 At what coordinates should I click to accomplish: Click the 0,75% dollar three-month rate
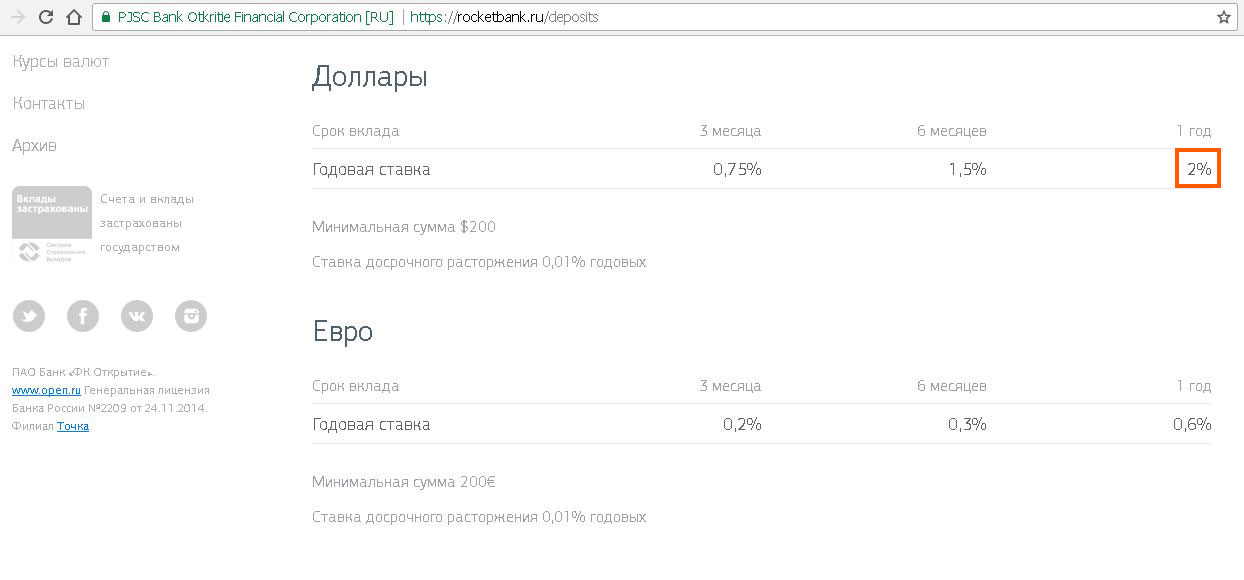(x=737, y=170)
